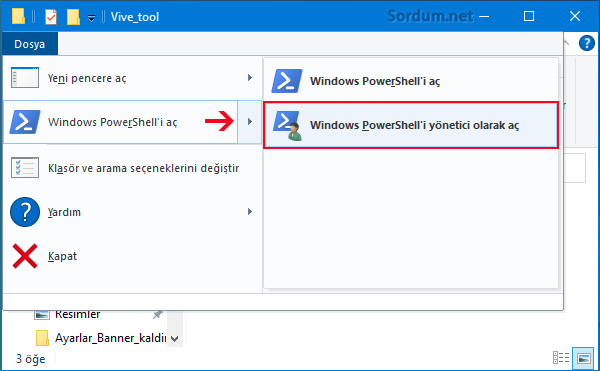Expand the Yardım submenu arrow

tap(250, 212)
